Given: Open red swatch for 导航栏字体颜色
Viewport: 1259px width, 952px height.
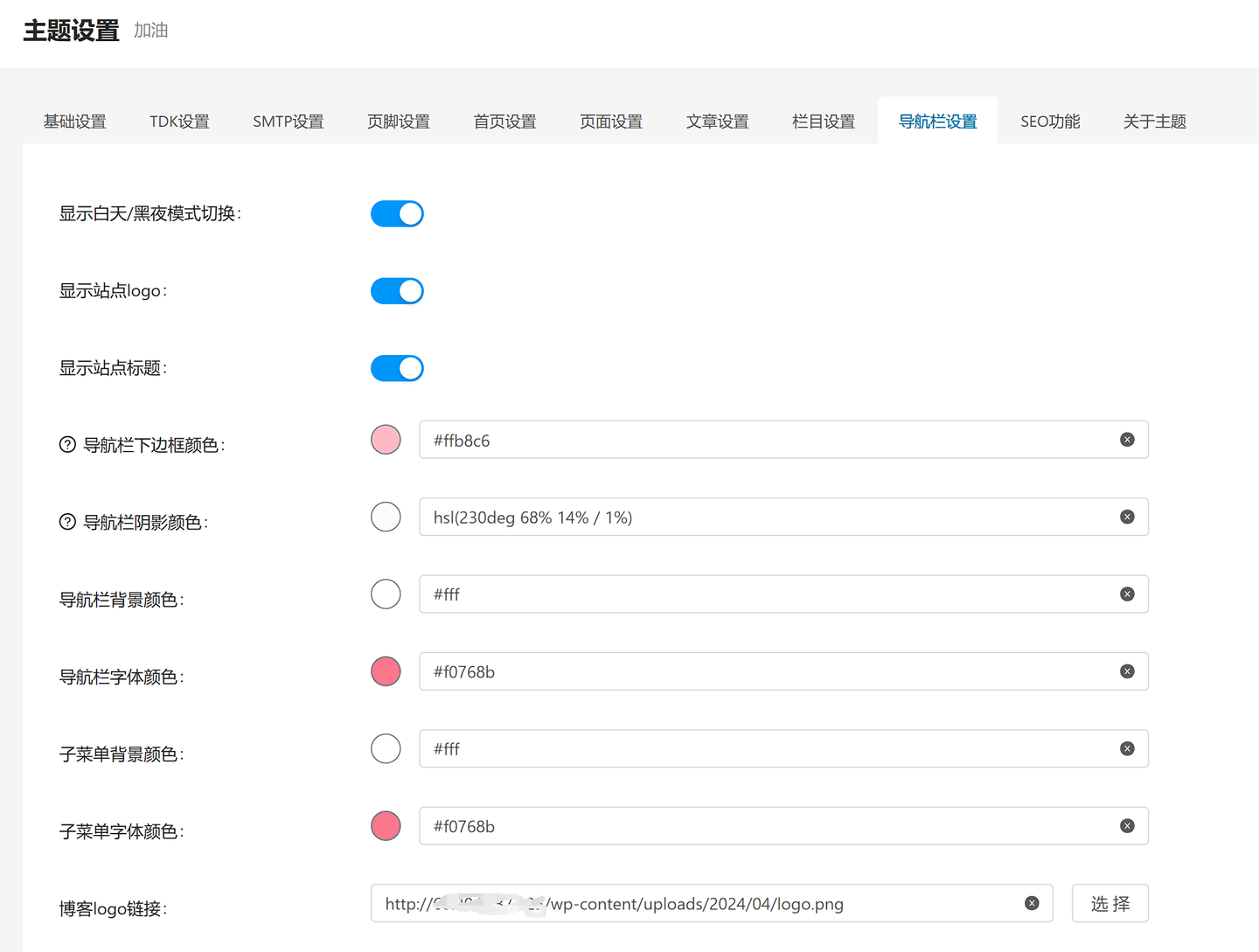Looking at the screenshot, I should click(386, 671).
